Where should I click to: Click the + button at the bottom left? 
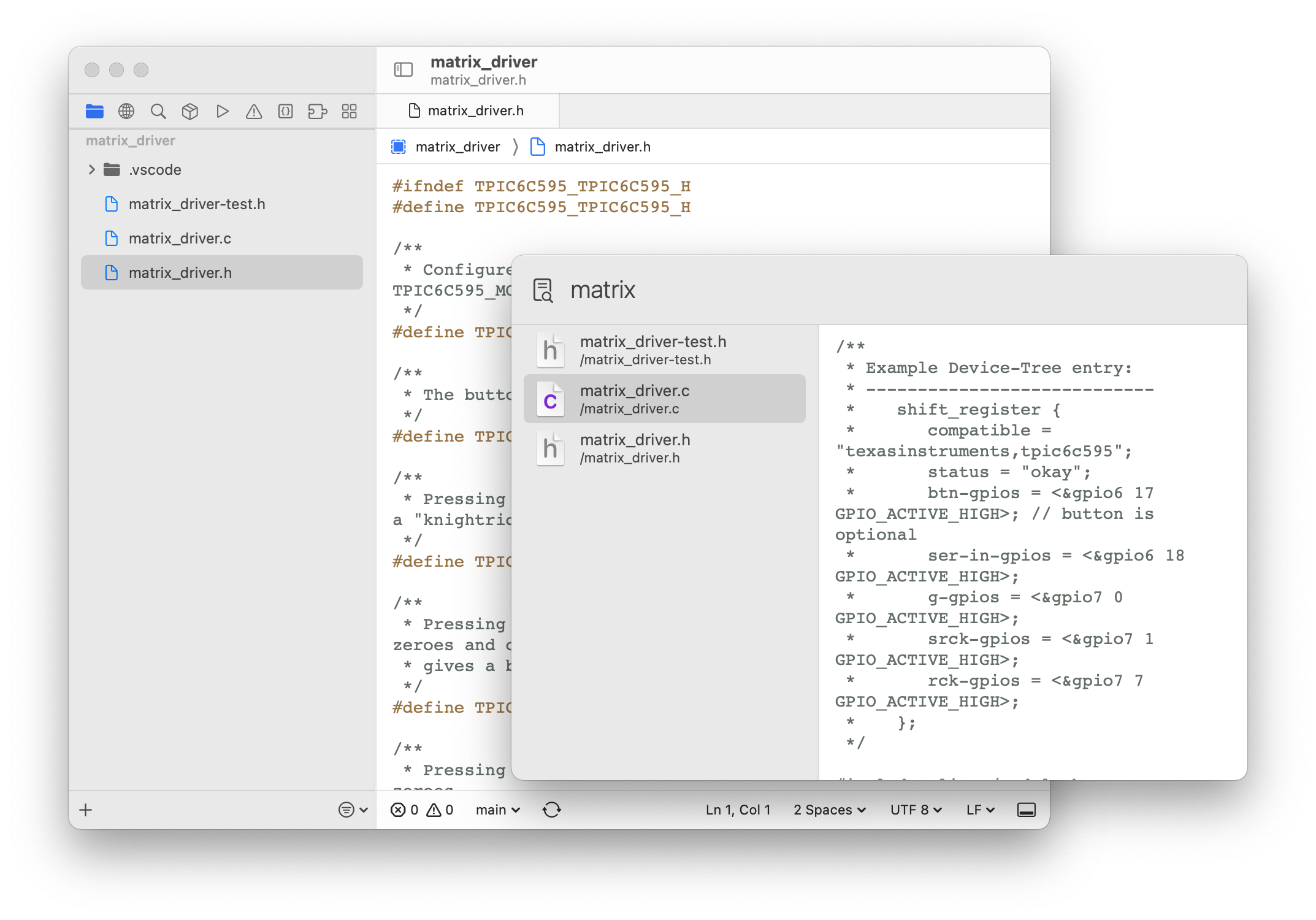pos(85,809)
